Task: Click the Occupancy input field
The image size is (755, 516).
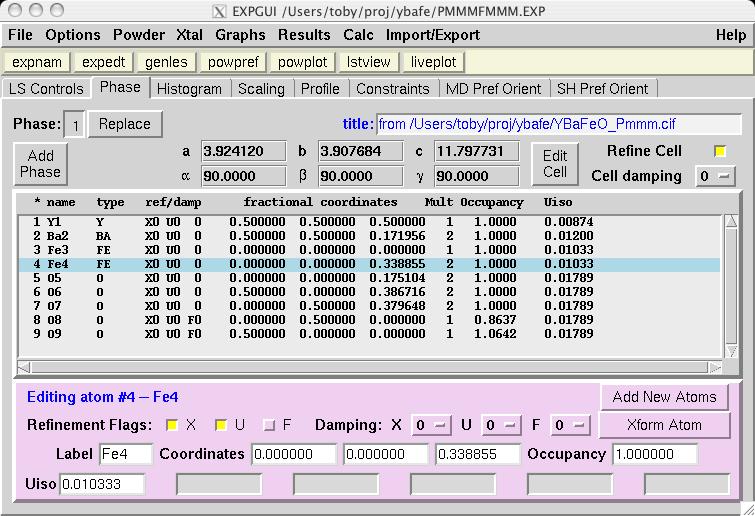Action: click(655, 454)
